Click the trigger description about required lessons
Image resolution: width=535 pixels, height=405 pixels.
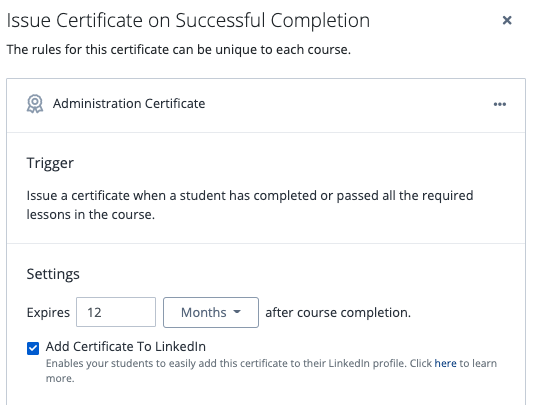coord(250,205)
